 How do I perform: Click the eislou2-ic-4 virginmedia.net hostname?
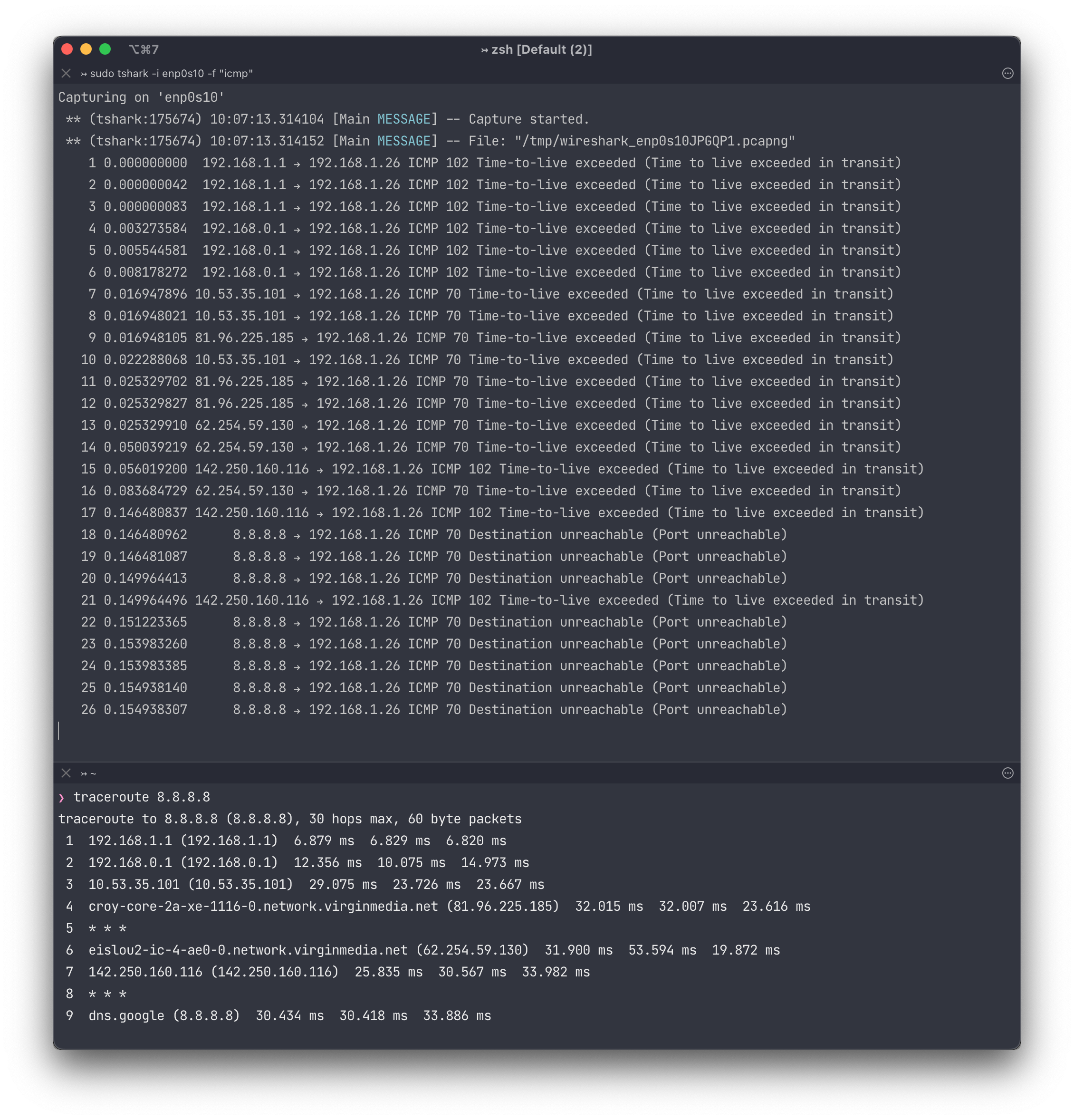[x=248, y=950]
